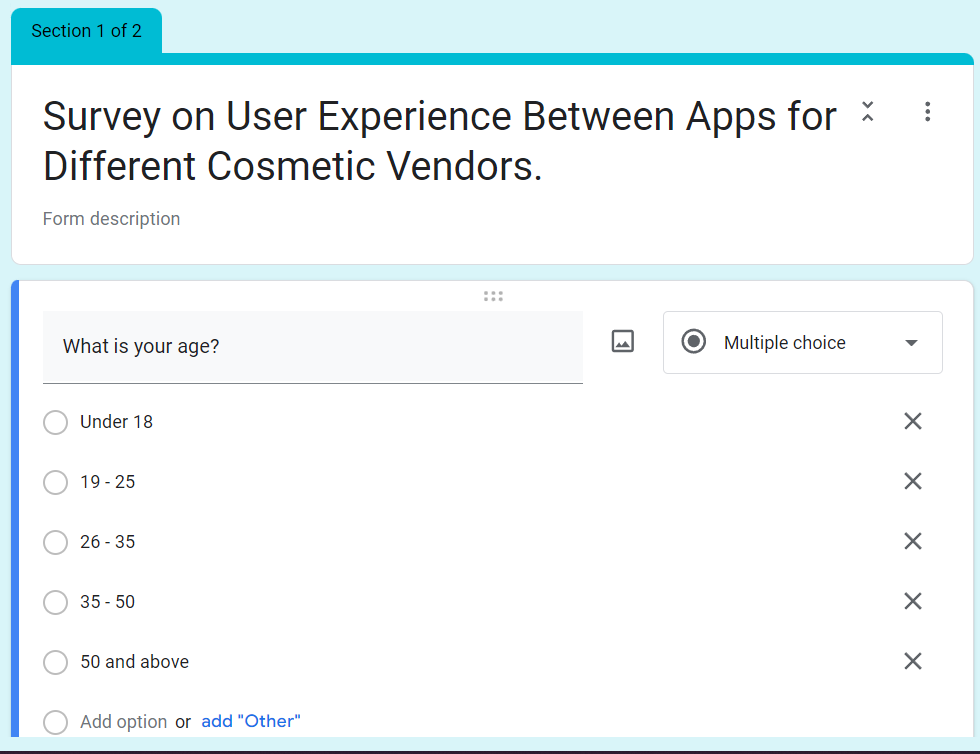Select the '50 and above' radio button

[x=56, y=663]
